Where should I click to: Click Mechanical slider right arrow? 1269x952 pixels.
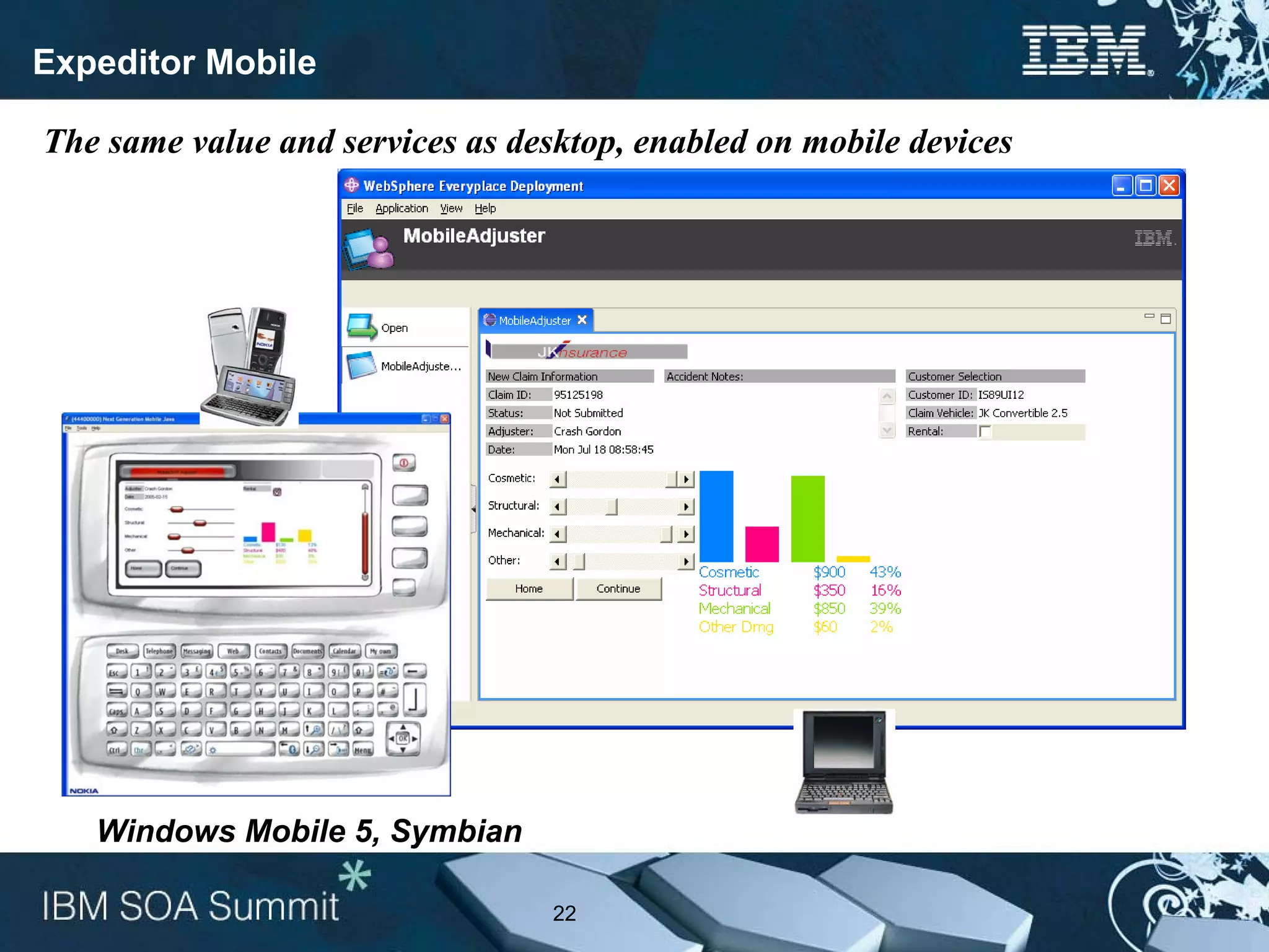click(686, 534)
